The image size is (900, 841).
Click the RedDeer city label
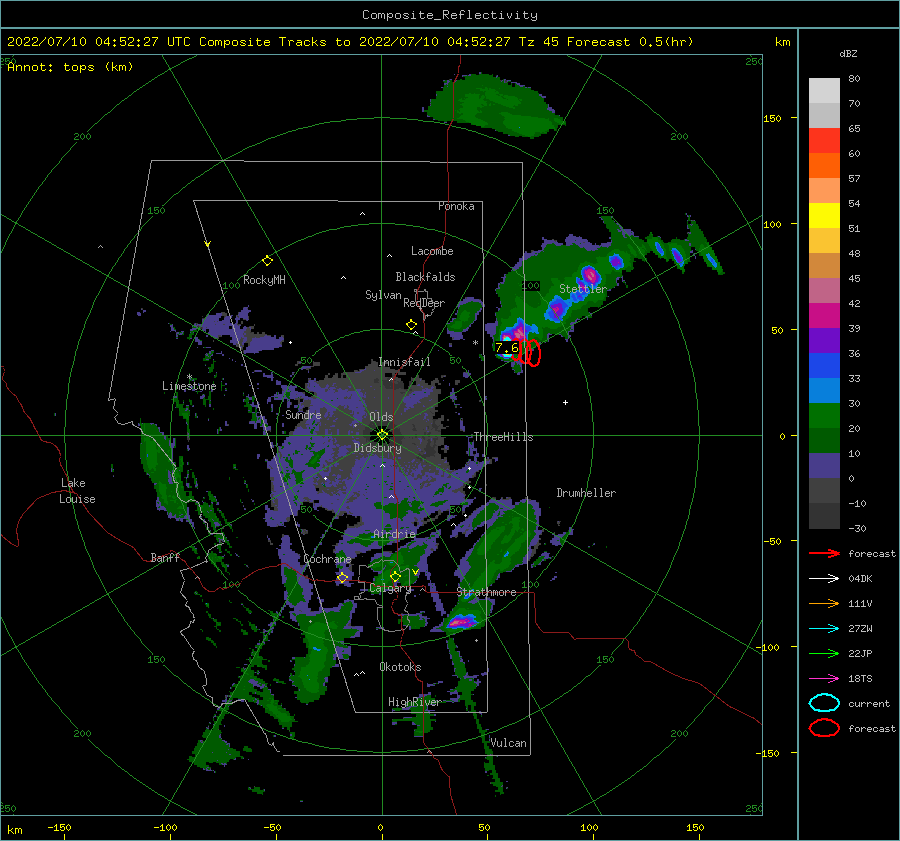tap(424, 303)
